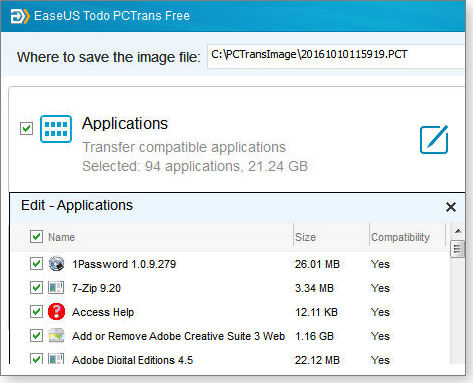Close the Edit - Applications panel
473x383 pixels.
tap(451, 207)
